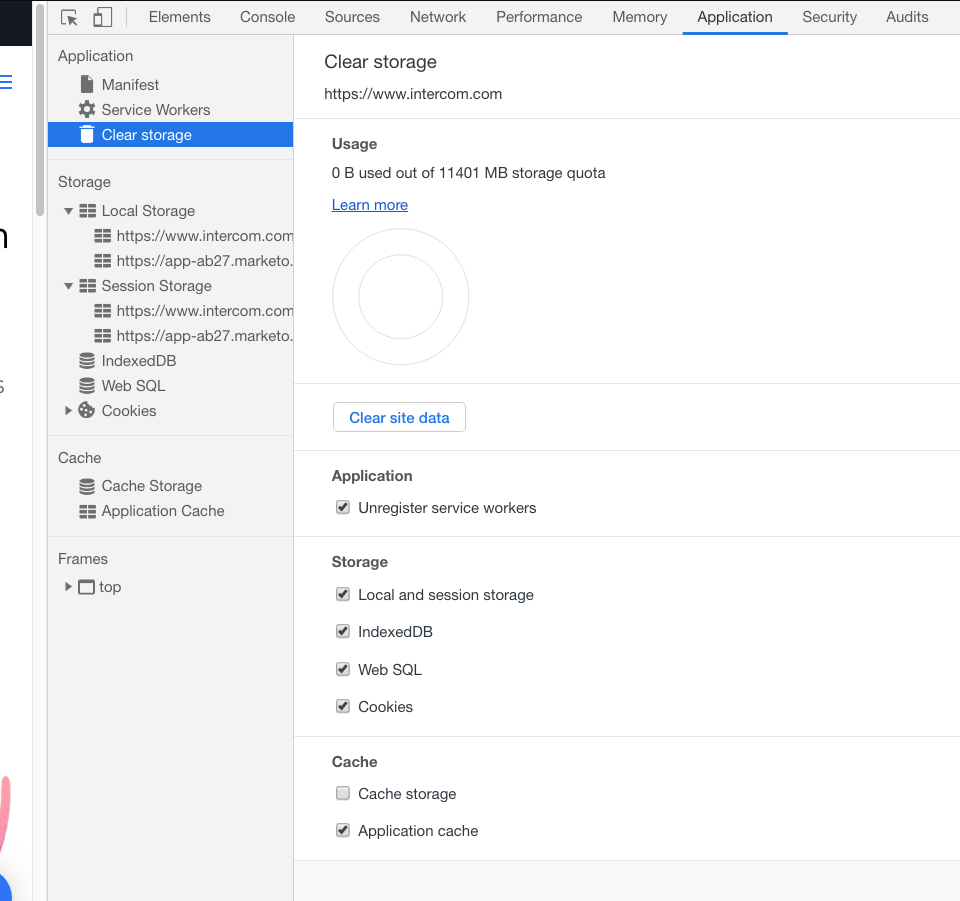The height and width of the screenshot is (901, 960).
Task: Uncheck Unregister service workers checkbox
Action: pyautogui.click(x=343, y=507)
